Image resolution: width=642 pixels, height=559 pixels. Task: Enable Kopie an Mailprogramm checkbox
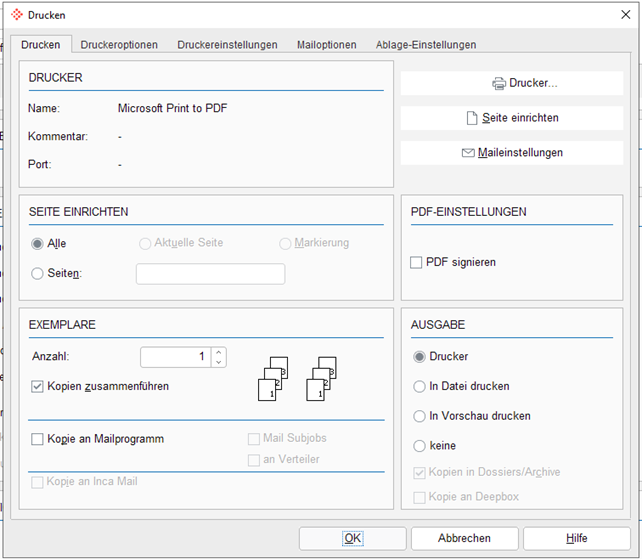(37, 439)
